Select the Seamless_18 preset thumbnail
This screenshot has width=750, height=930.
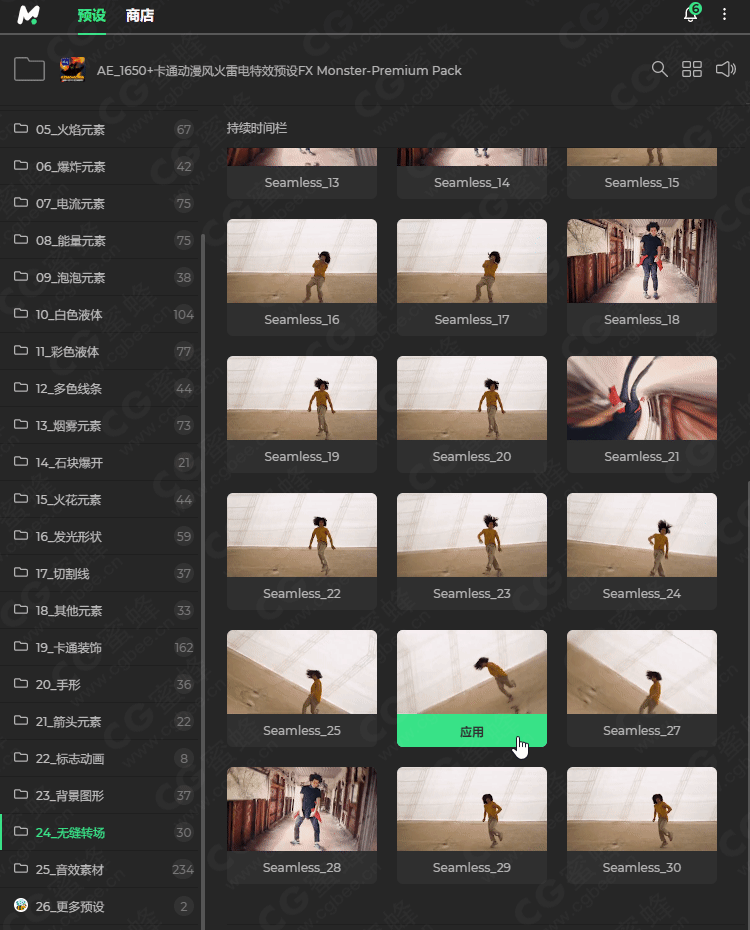click(642, 262)
